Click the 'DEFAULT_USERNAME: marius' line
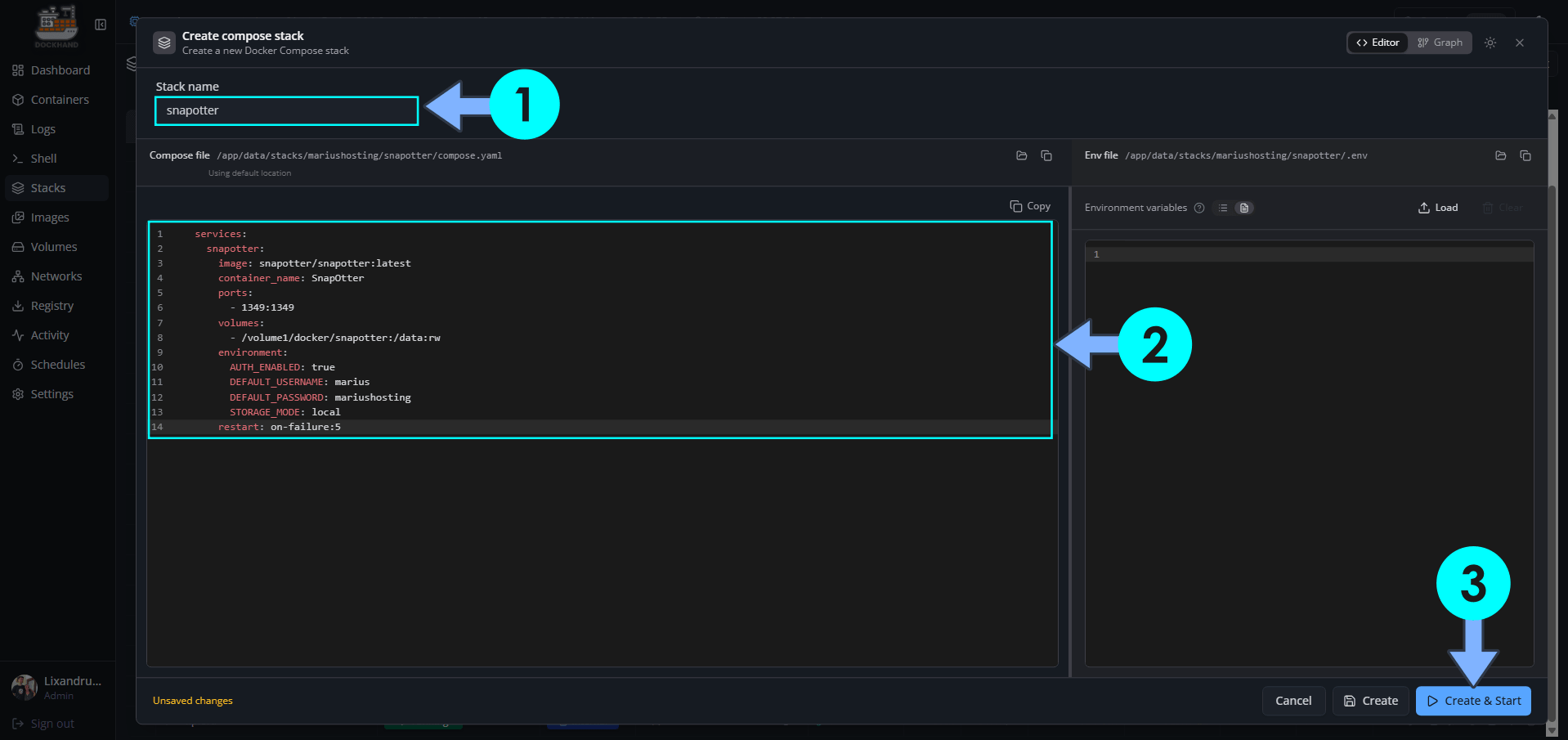The width and height of the screenshot is (1568, 740). pyautogui.click(x=299, y=382)
